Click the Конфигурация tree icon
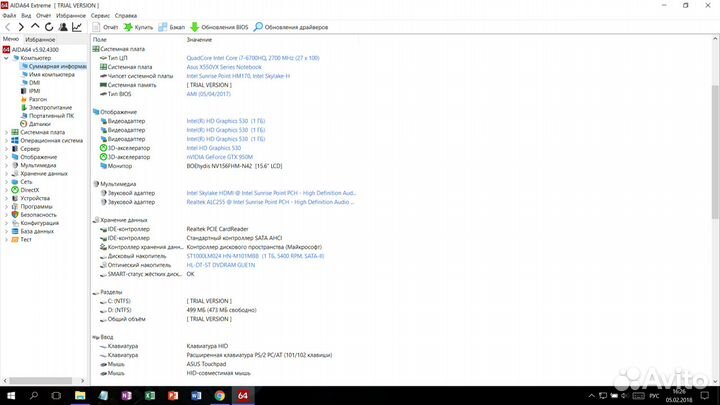Screen dimensions: 720x405 click(15, 223)
